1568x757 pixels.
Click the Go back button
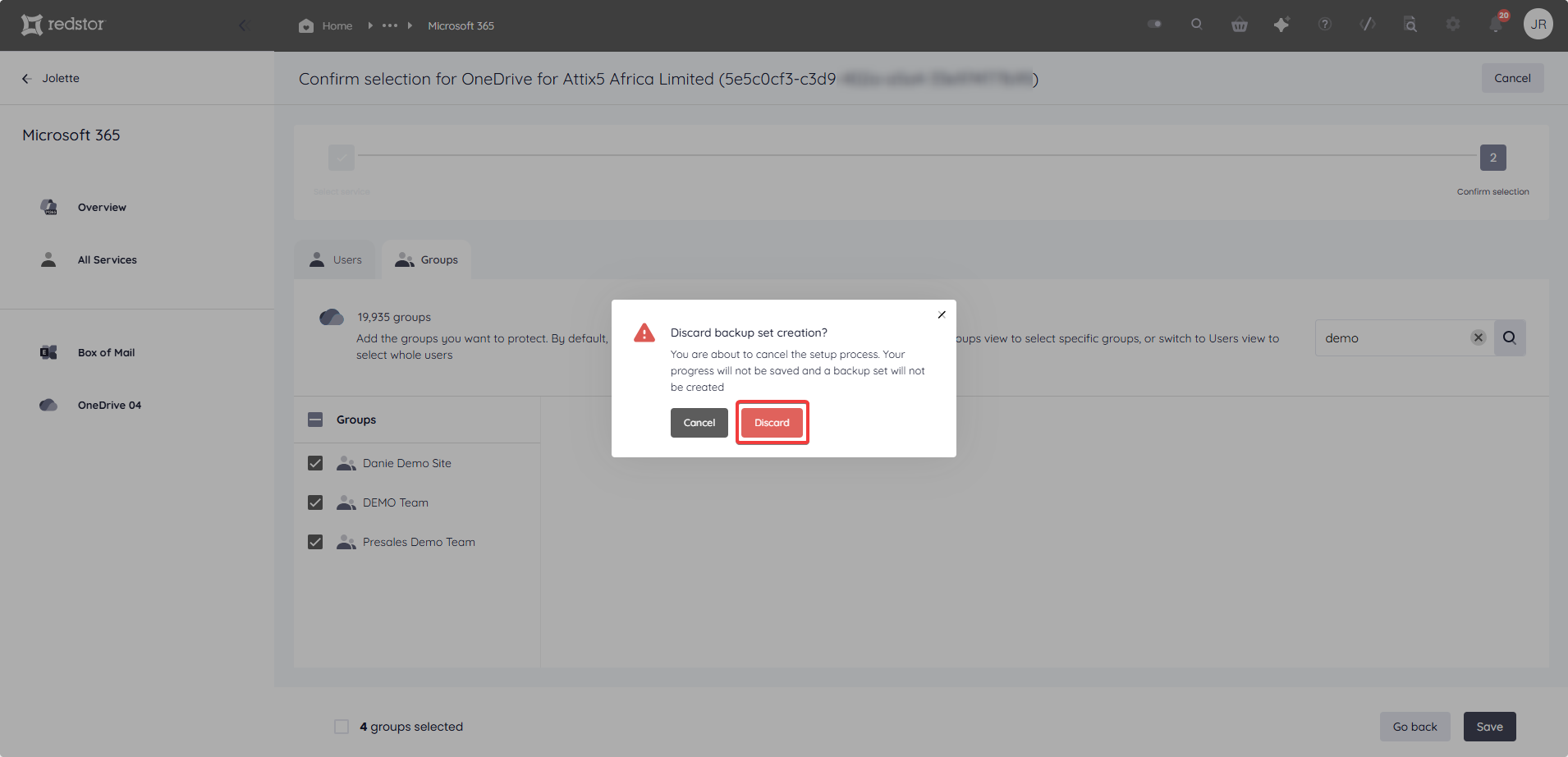(1414, 727)
